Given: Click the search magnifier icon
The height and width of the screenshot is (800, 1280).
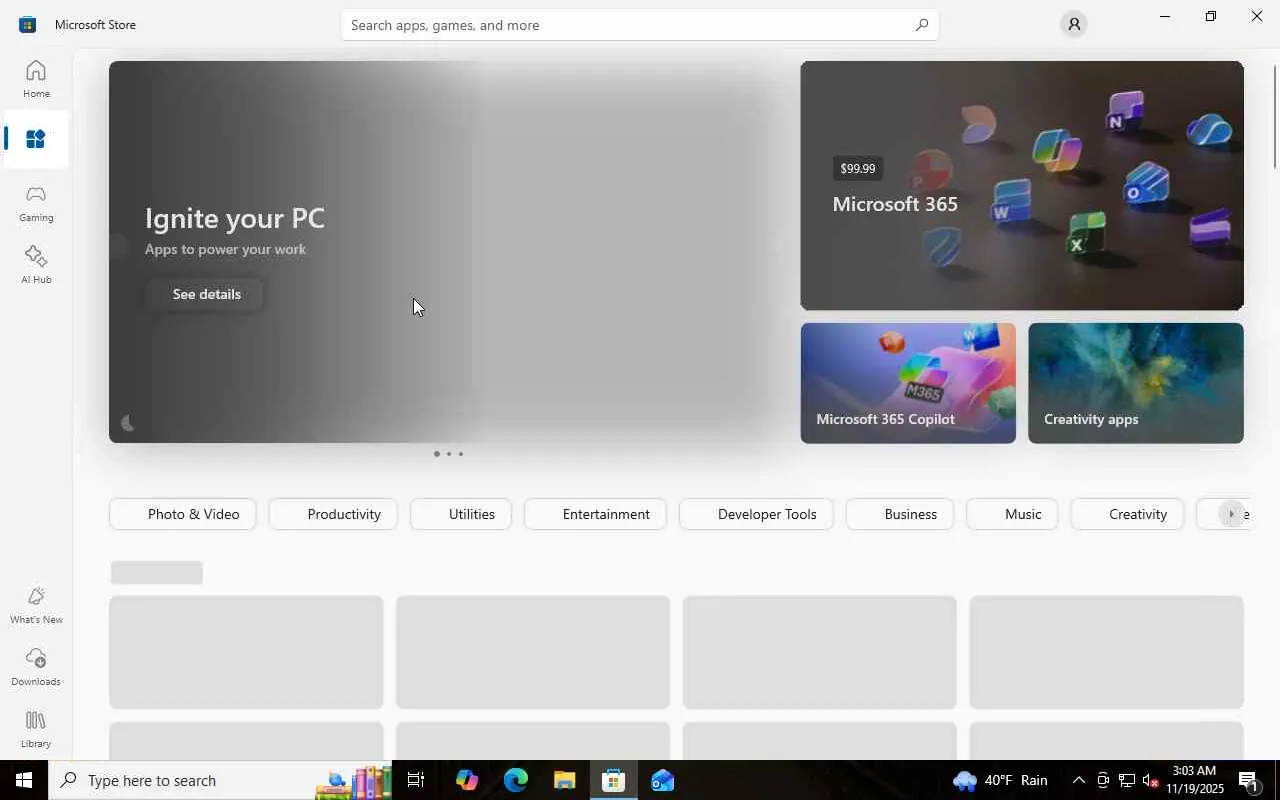Looking at the screenshot, I should click(x=921, y=25).
